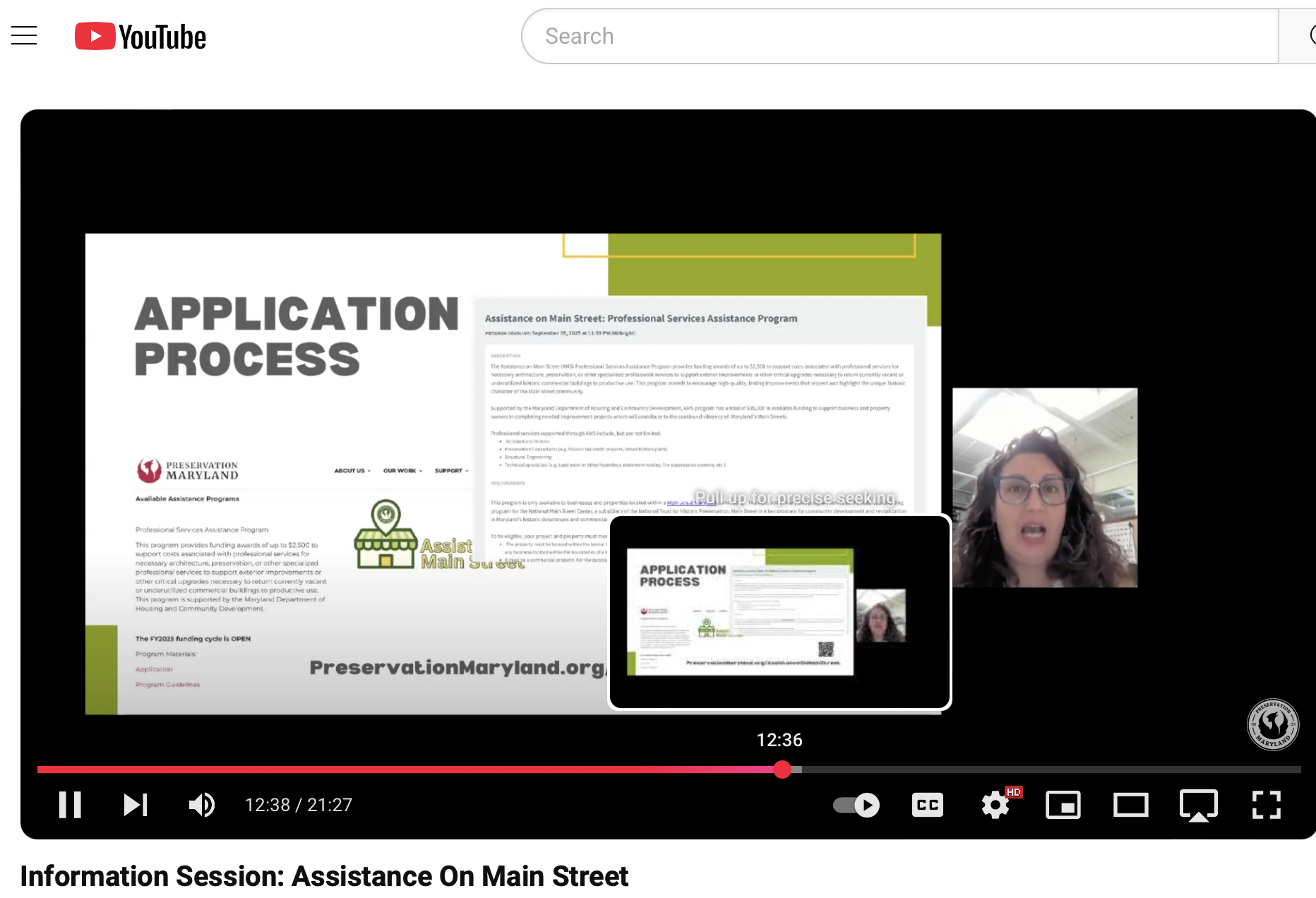Go to YouTube home via logo
Screen dimensions: 1316x898
[140, 37]
